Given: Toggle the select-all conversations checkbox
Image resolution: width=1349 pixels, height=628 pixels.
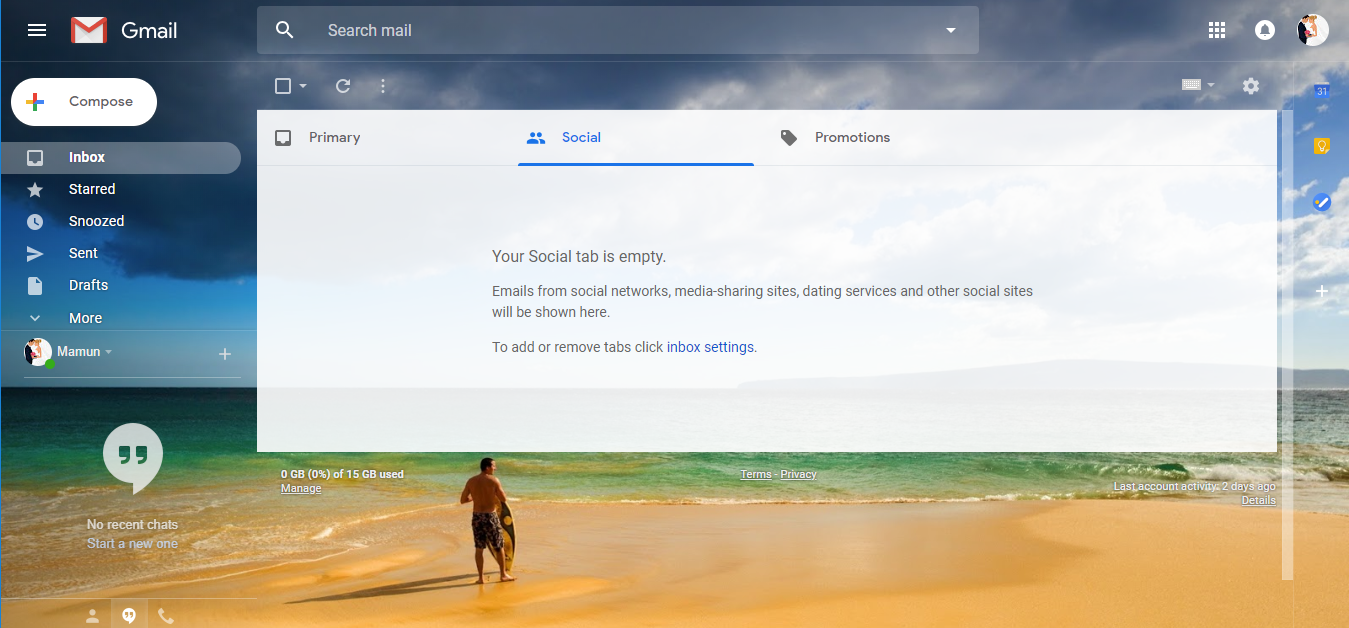Looking at the screenshot, I should [x=282, y=86].
